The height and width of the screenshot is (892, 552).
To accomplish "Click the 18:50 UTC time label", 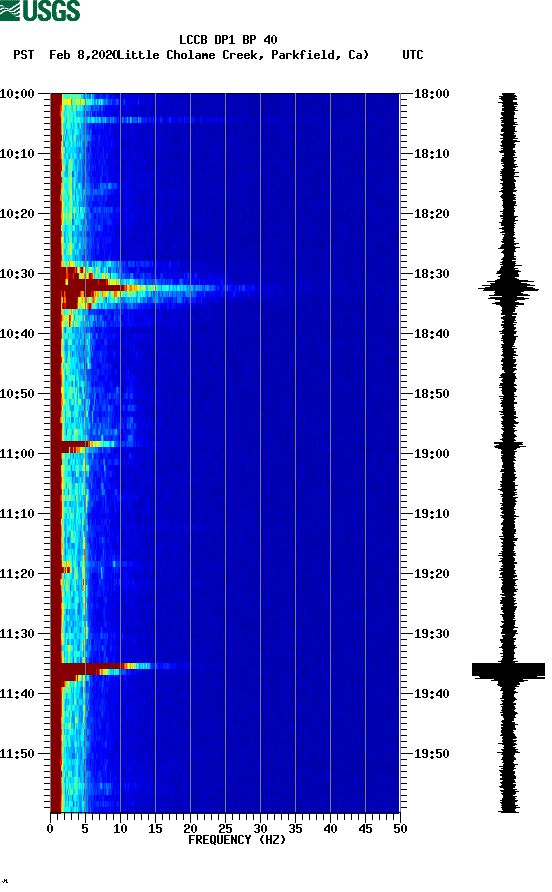I will coord(432,394).
